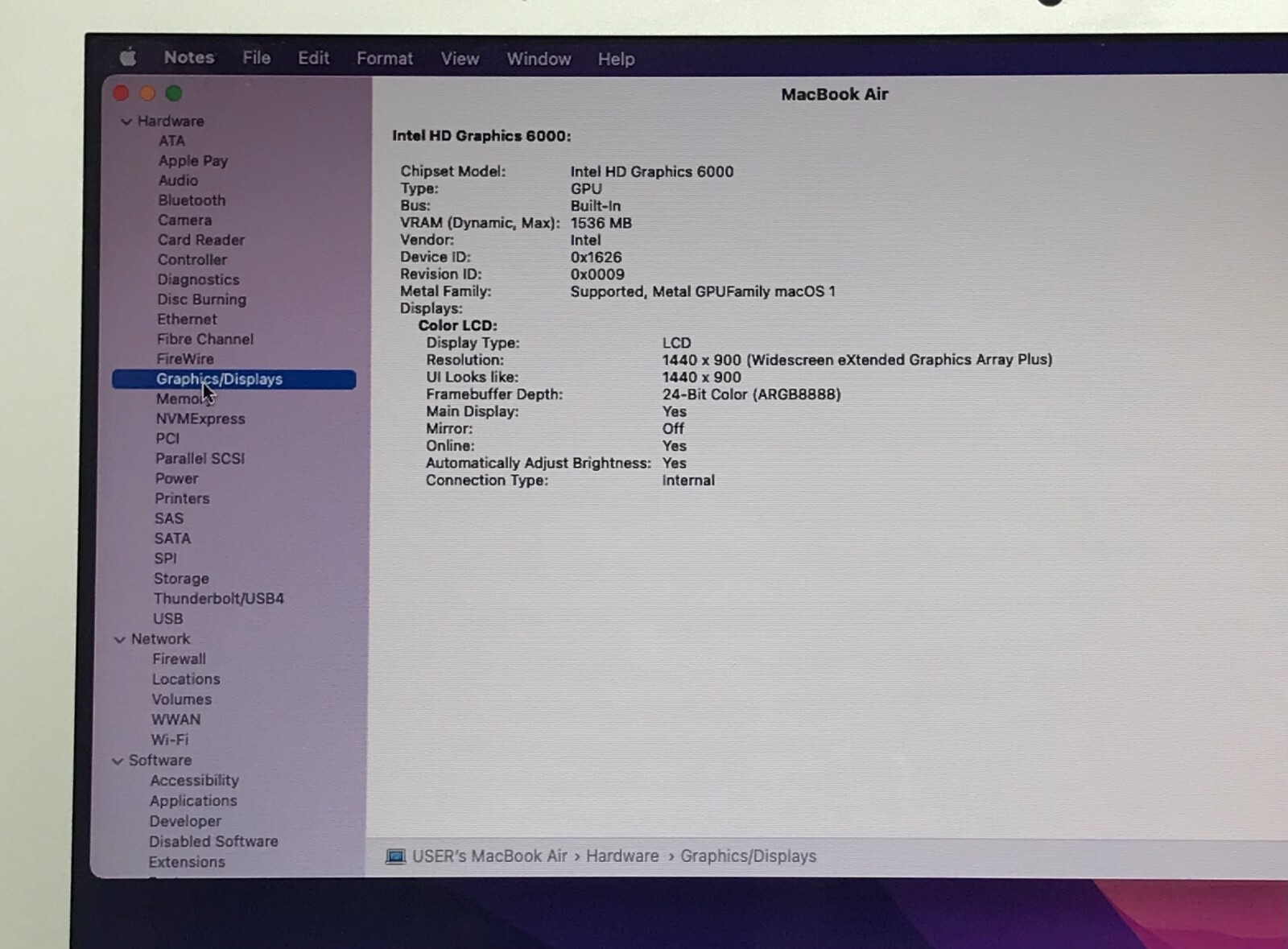This screenshot has width=1288, height=949.
Task: Select Firewall under Network
Action: tap(179, 659)
